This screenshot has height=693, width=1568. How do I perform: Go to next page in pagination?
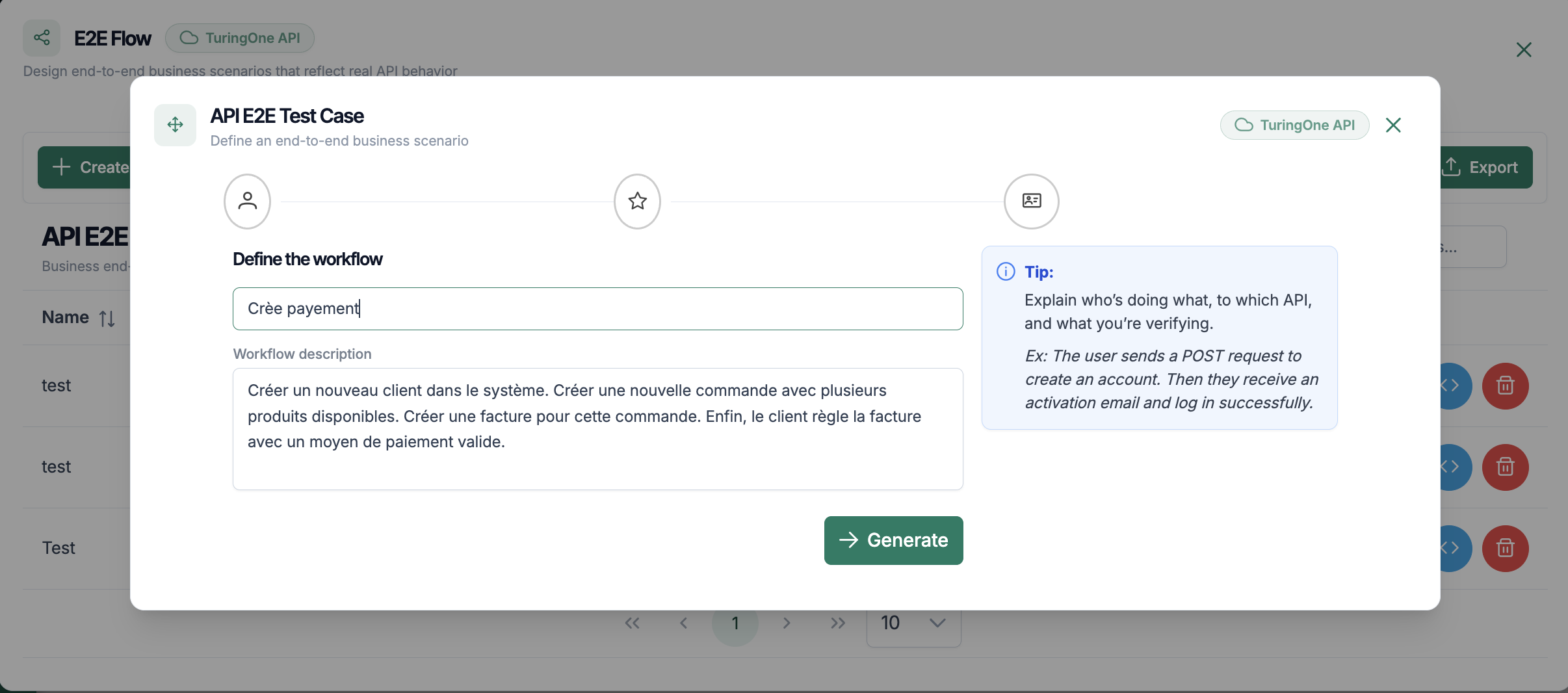pos(787,623)
